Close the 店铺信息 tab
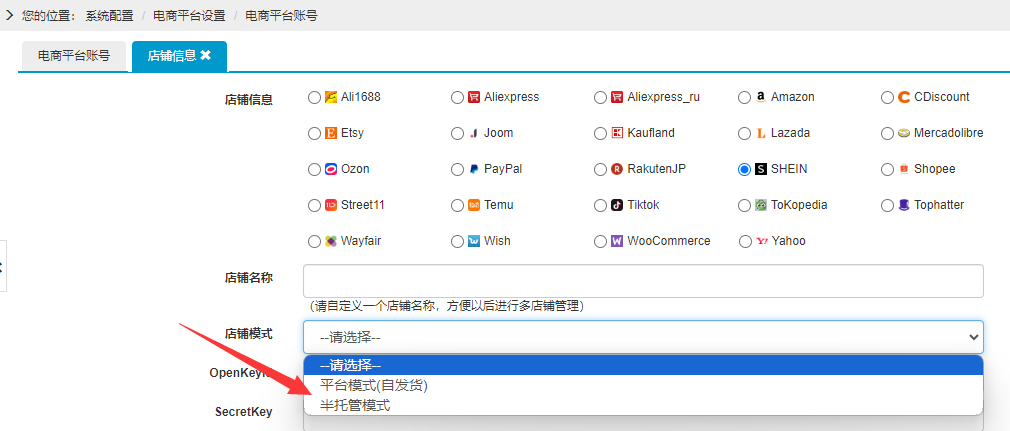The image size is (1010, 431). click(x=205, y=55)
